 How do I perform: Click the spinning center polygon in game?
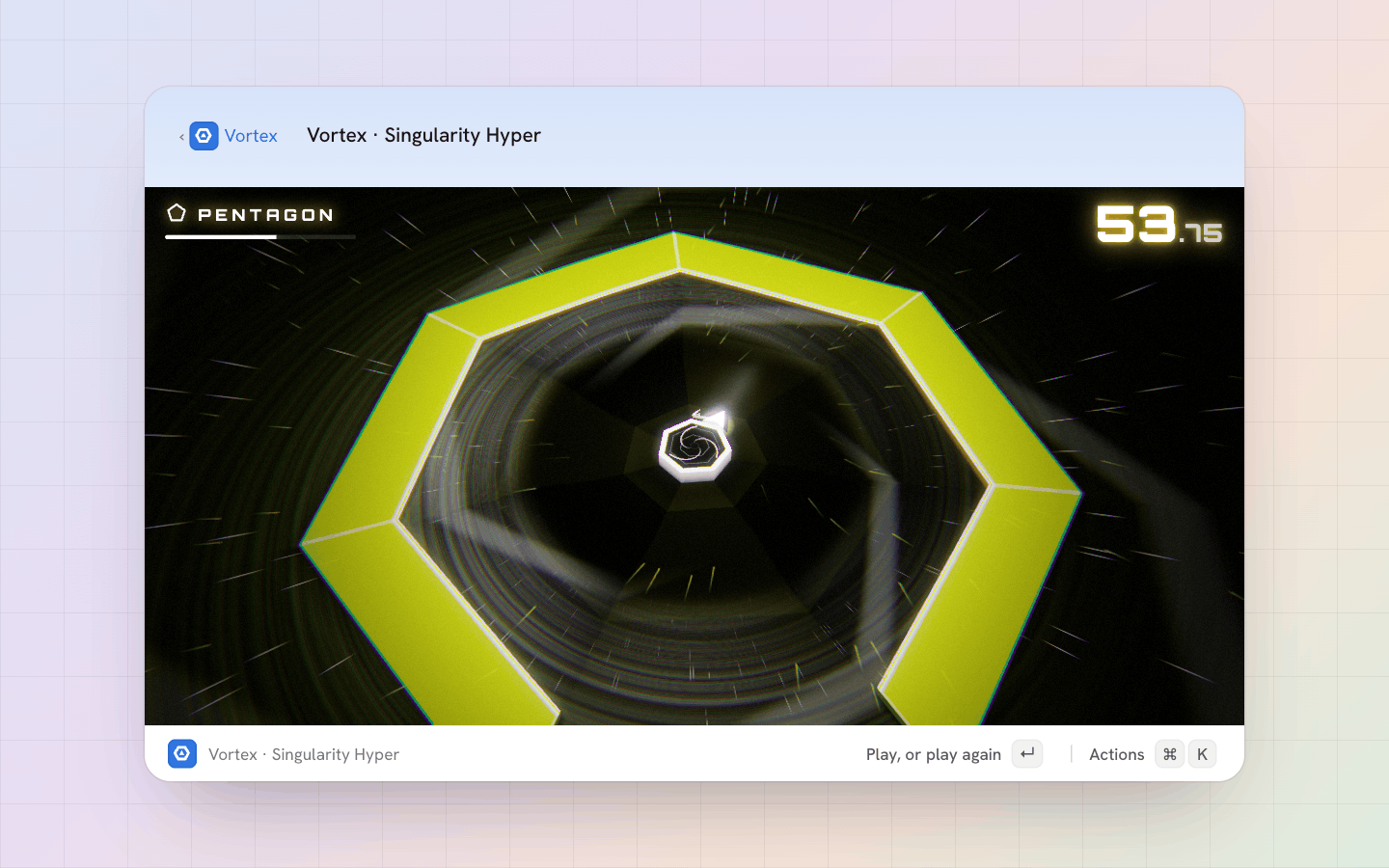coord(694,448)
